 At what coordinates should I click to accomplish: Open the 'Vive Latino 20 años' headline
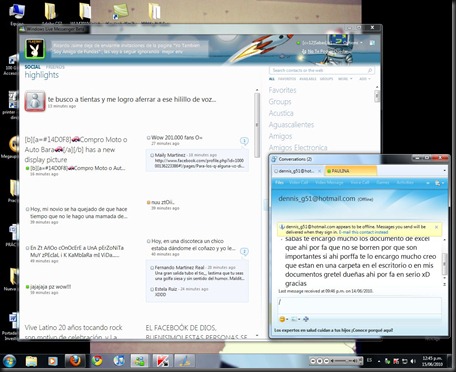click(73, 332)
